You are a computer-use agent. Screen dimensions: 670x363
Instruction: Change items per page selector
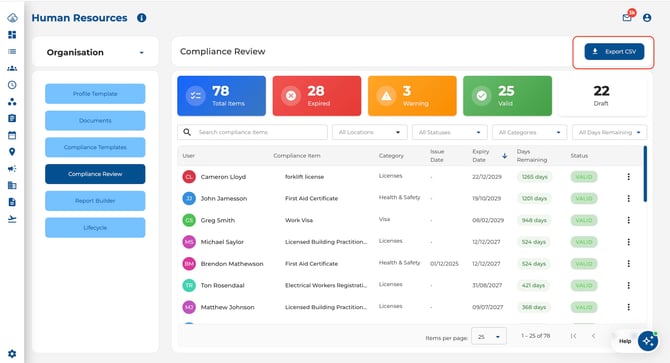pos(489,337)
